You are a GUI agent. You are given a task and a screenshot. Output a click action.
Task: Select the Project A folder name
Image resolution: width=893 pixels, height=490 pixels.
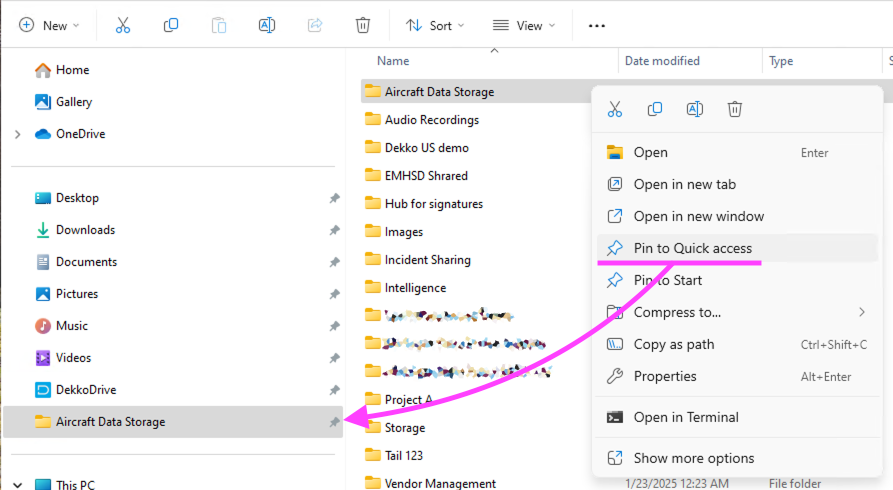(408, 399)
